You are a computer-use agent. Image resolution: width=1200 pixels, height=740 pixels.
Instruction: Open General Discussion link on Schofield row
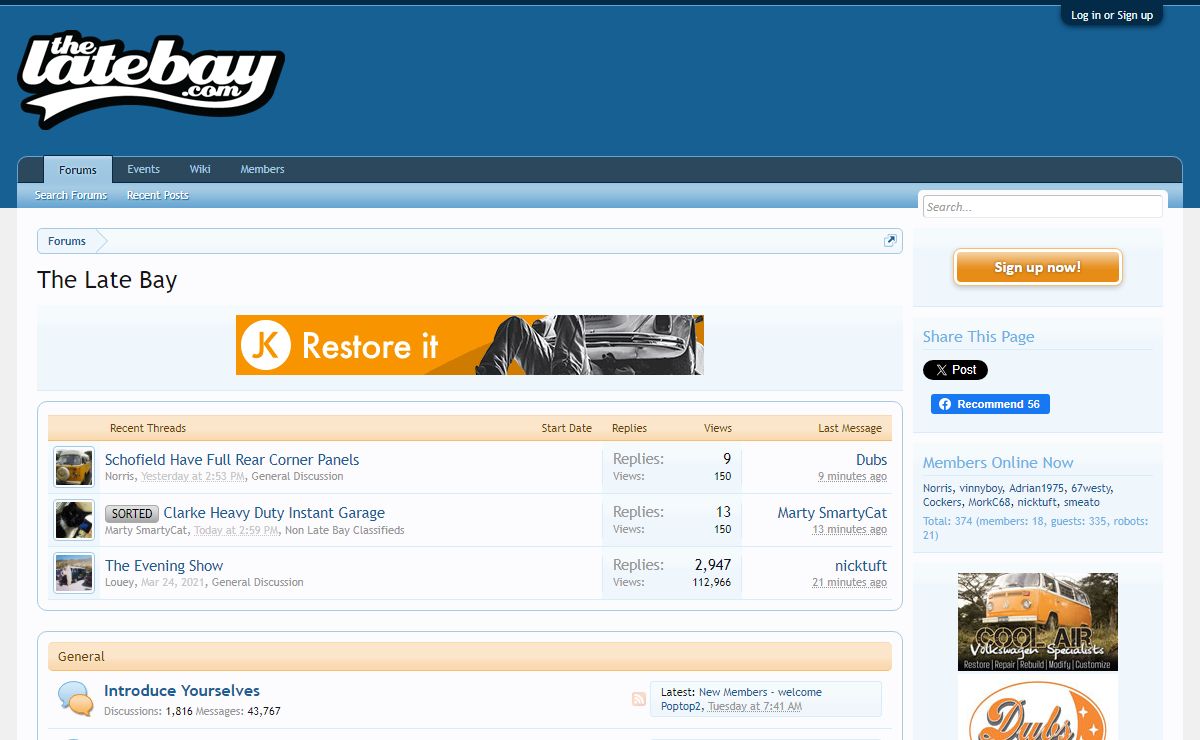(x=299, y=477)
